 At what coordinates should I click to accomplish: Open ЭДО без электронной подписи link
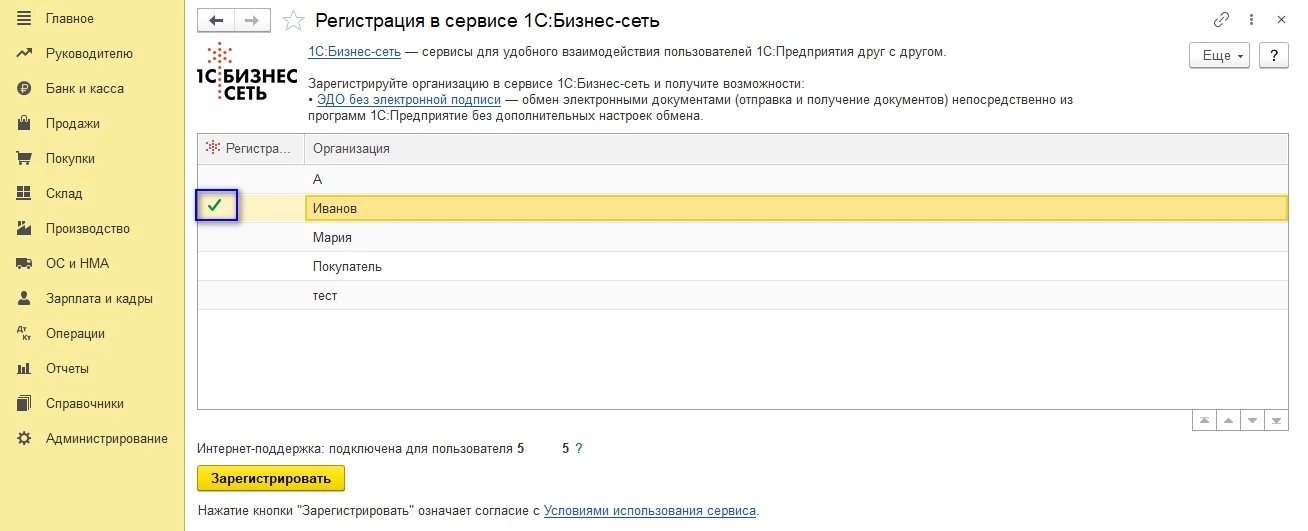408,100
